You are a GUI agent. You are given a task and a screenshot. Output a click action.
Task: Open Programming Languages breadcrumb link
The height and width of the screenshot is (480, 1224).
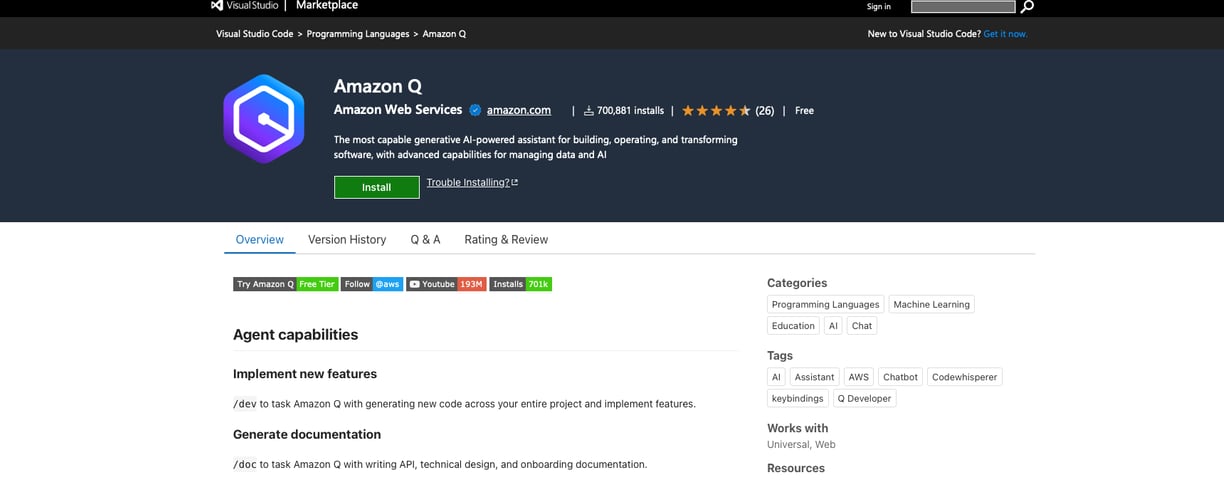coord(358,34)
